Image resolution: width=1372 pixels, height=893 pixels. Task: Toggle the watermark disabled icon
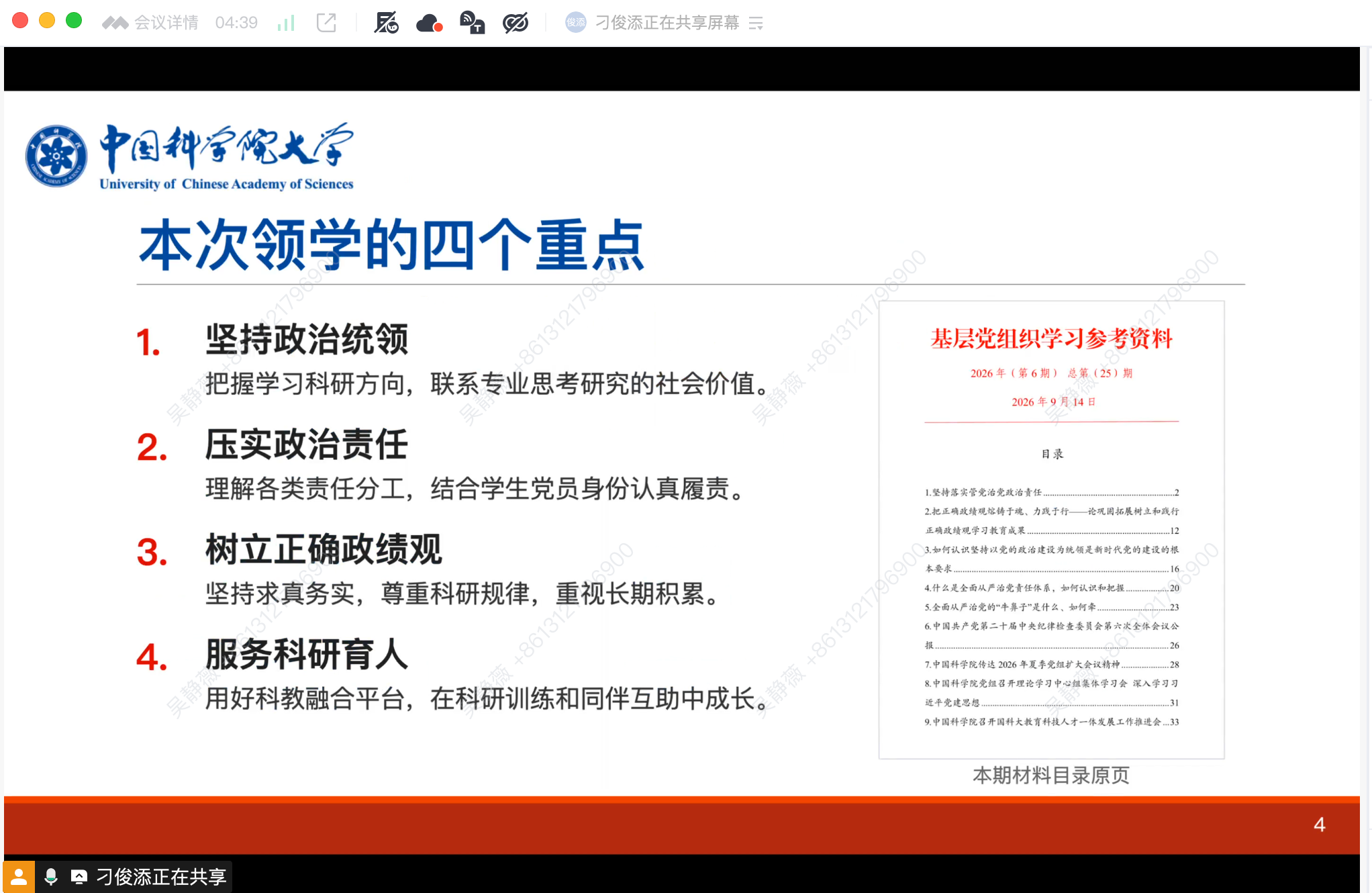click(386, 23)
